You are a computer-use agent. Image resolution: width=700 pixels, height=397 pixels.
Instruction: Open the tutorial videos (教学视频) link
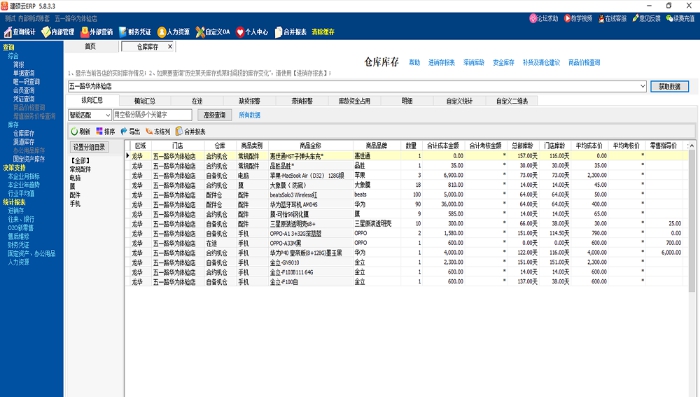(578, 18)
